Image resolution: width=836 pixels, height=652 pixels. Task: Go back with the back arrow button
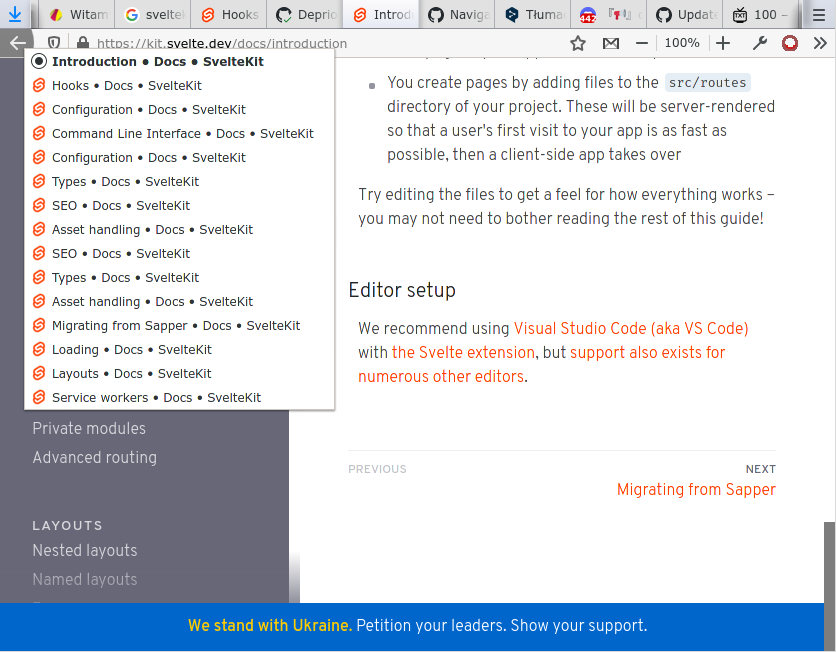(x=18, y=43)
